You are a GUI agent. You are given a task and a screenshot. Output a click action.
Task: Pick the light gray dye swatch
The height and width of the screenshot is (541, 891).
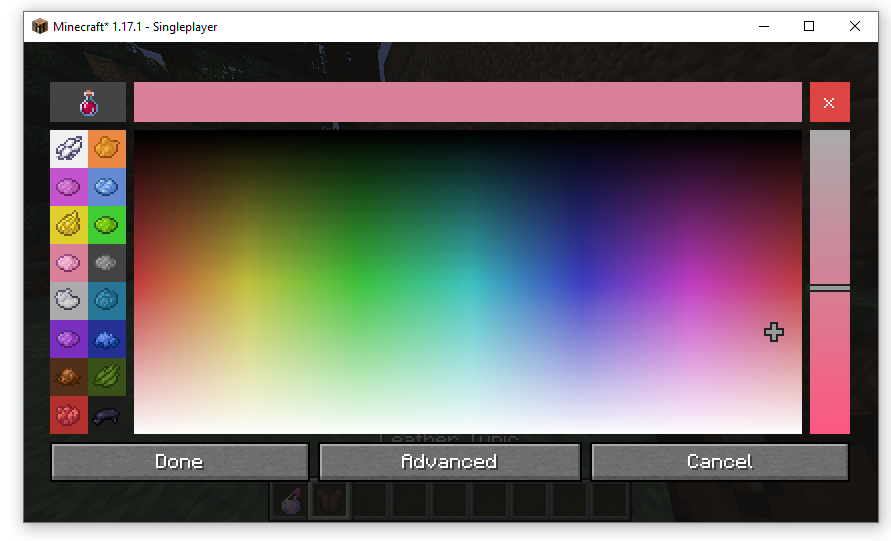[x=69, y=301]
